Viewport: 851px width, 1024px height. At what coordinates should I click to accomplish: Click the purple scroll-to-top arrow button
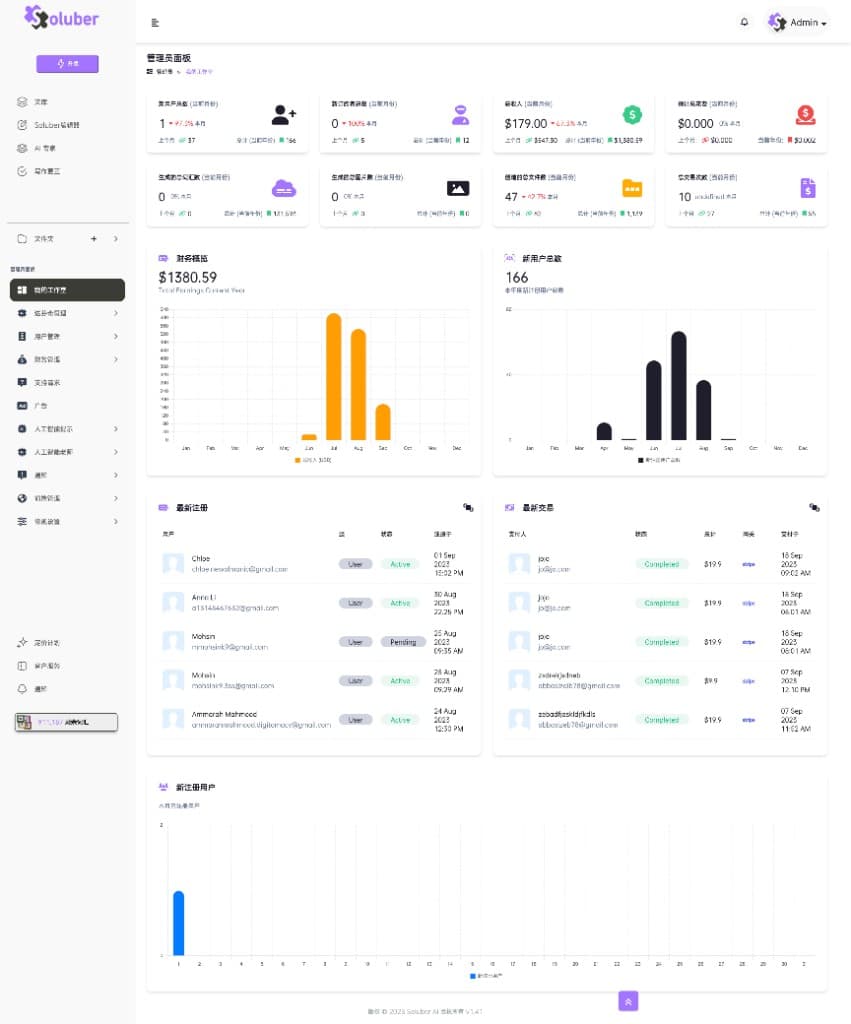[x=628, y=1001]
